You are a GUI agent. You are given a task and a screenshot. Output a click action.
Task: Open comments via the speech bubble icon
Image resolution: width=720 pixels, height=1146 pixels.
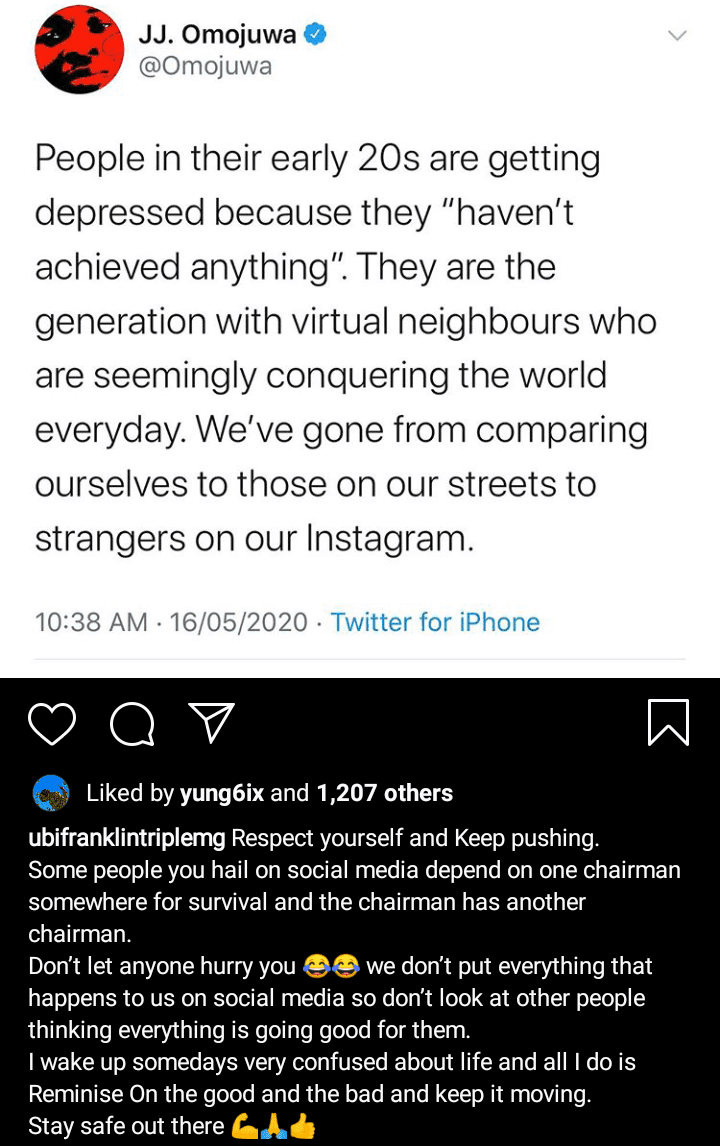click(x=131, y=723)
